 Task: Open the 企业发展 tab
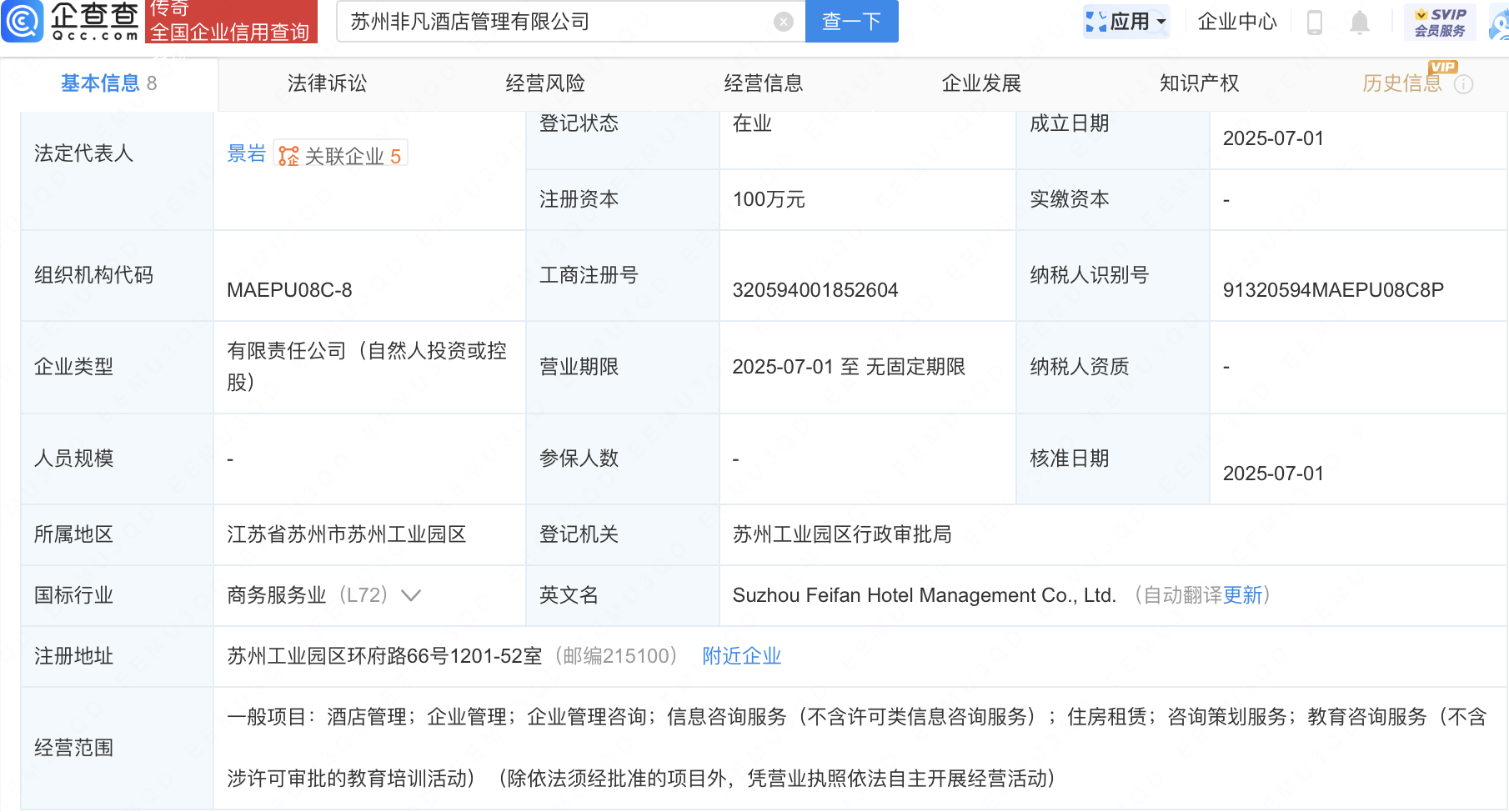[981, 83]
